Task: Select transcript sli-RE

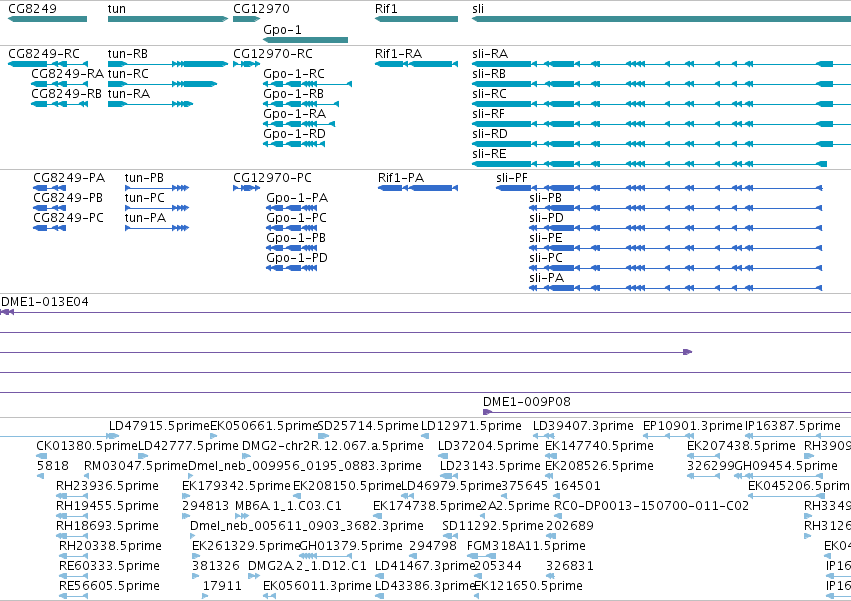Action: point(650,164)
